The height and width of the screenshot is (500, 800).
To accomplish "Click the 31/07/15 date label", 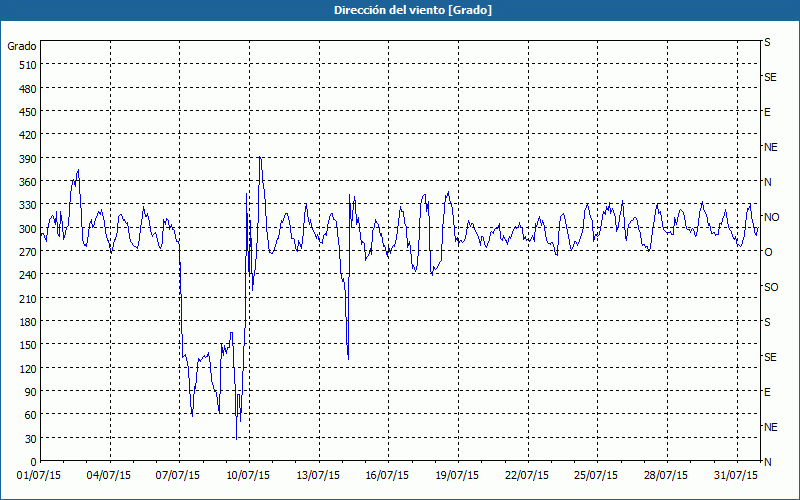I will (x=736, y=476).
